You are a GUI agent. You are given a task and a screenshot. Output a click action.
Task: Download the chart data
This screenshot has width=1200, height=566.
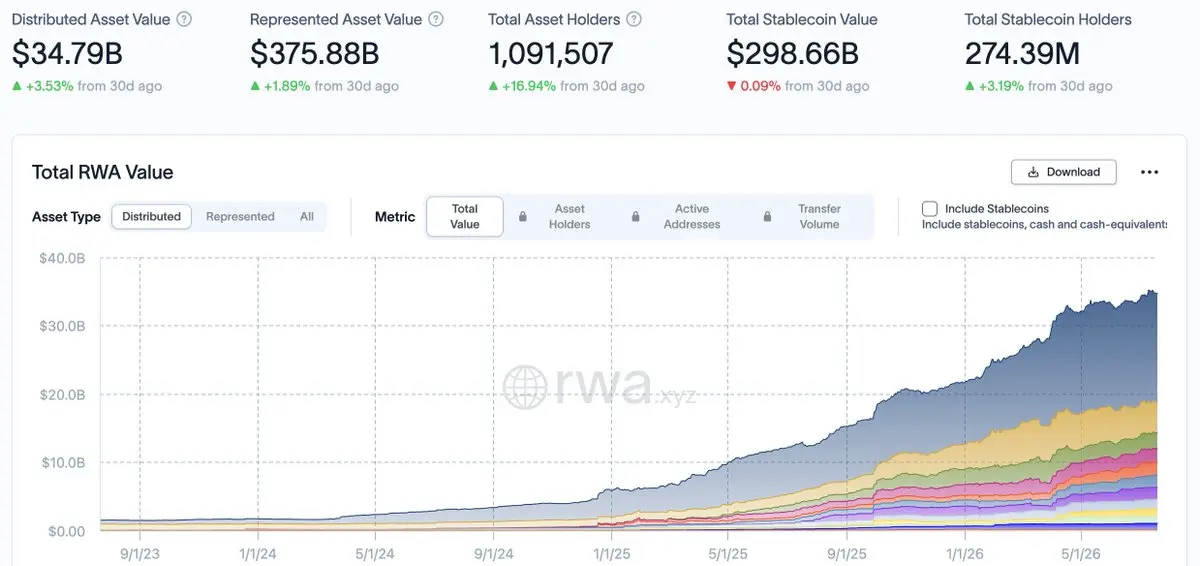coord(1064,172)
